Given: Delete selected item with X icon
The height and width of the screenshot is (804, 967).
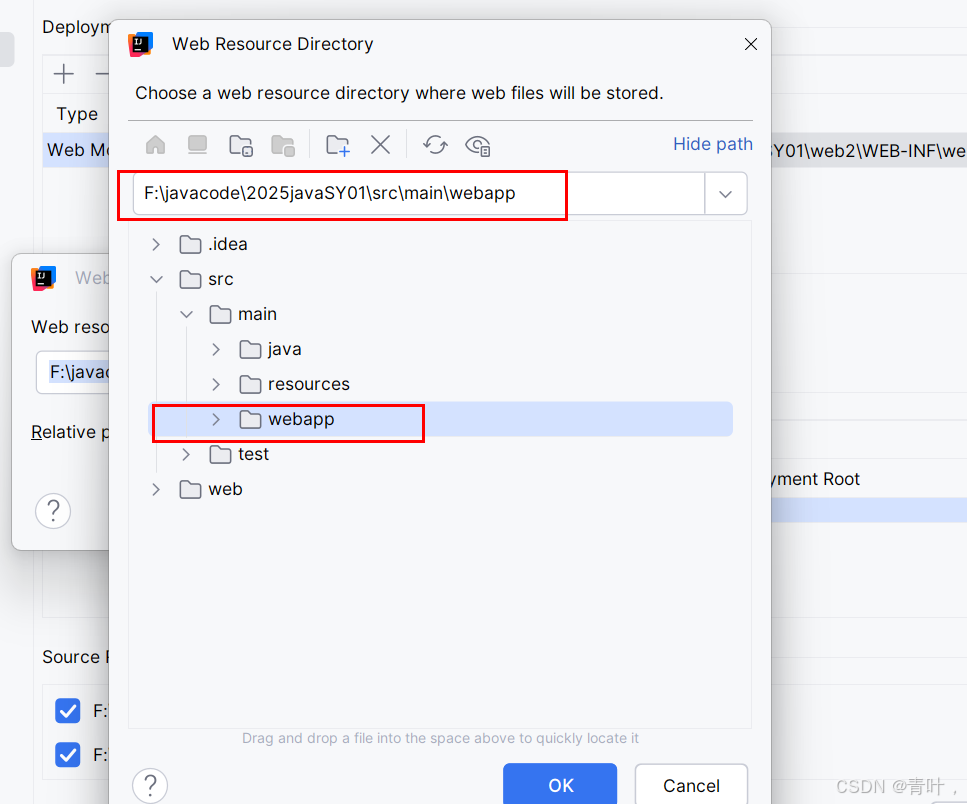Looking at the screenshot, I should (x=381, y=146).
